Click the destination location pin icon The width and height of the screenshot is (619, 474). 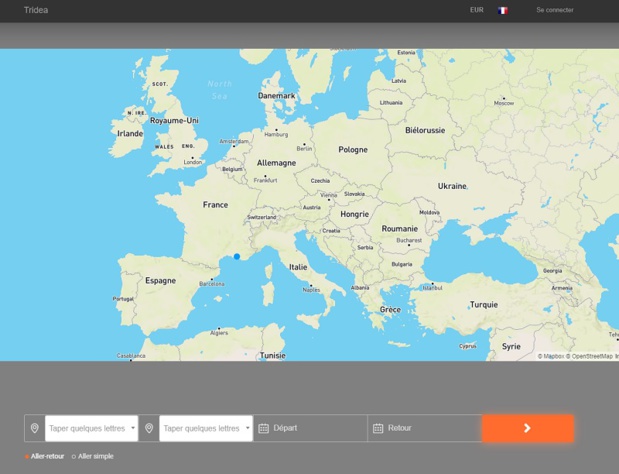pyautogui.click(x=149, y=428)
